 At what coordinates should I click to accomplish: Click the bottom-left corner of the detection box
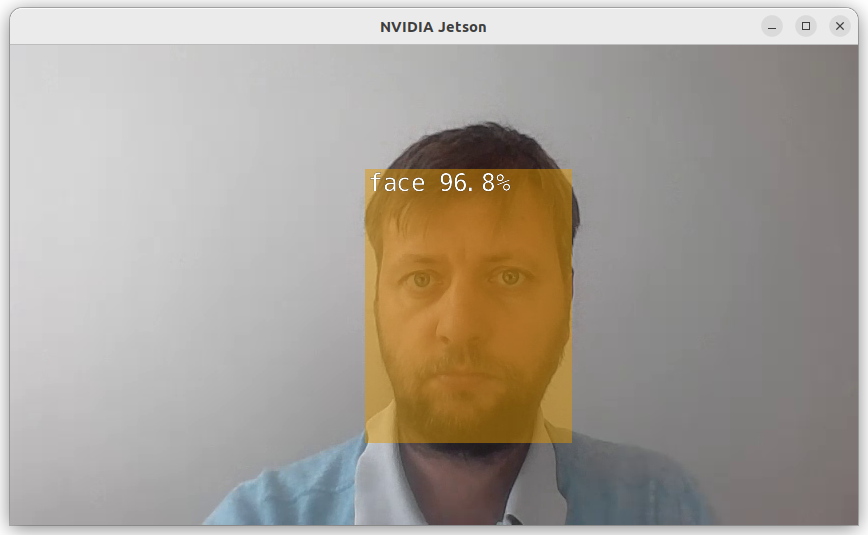[367, 442]
